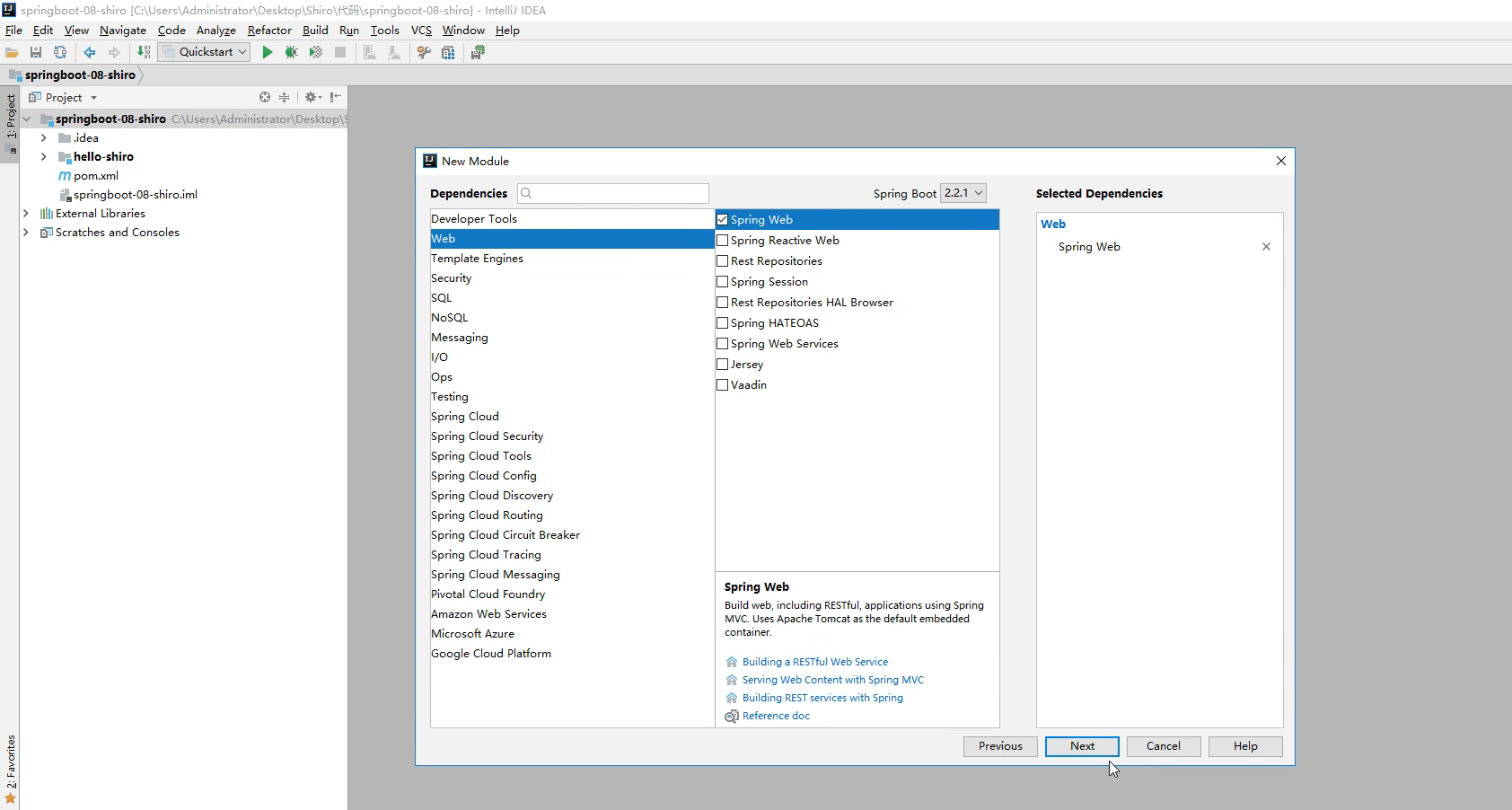Open pom.xml Maven file
Screen dimensions: 1512x810
[88, 176]
